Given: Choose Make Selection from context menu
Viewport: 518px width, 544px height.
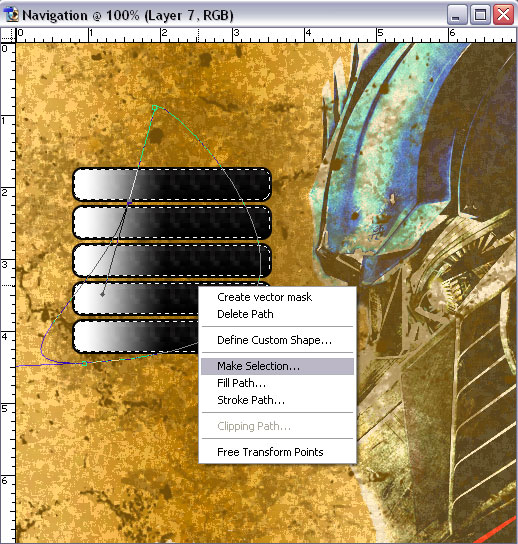Looking at the screenshot, I should 277,366.
